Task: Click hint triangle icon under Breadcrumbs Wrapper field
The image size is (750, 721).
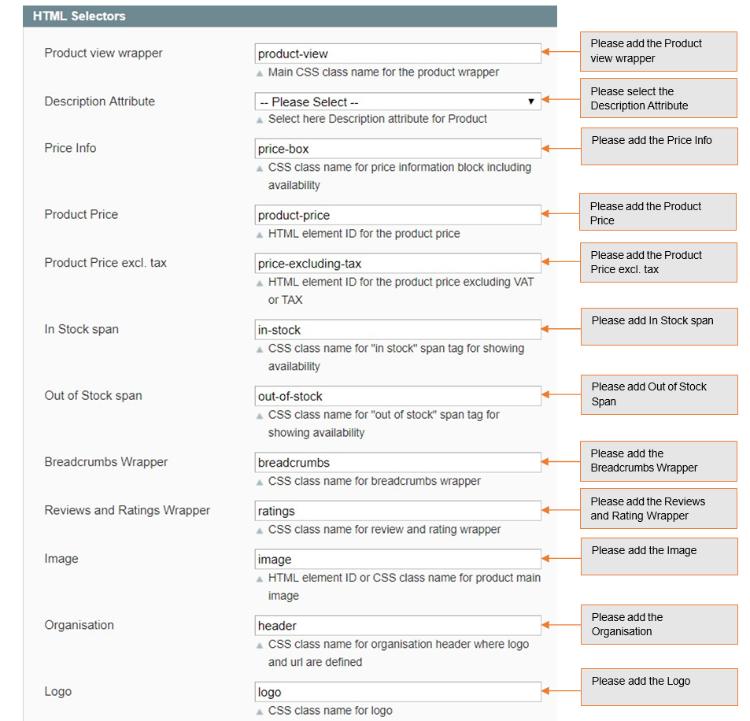Action: tap(260, 482)
